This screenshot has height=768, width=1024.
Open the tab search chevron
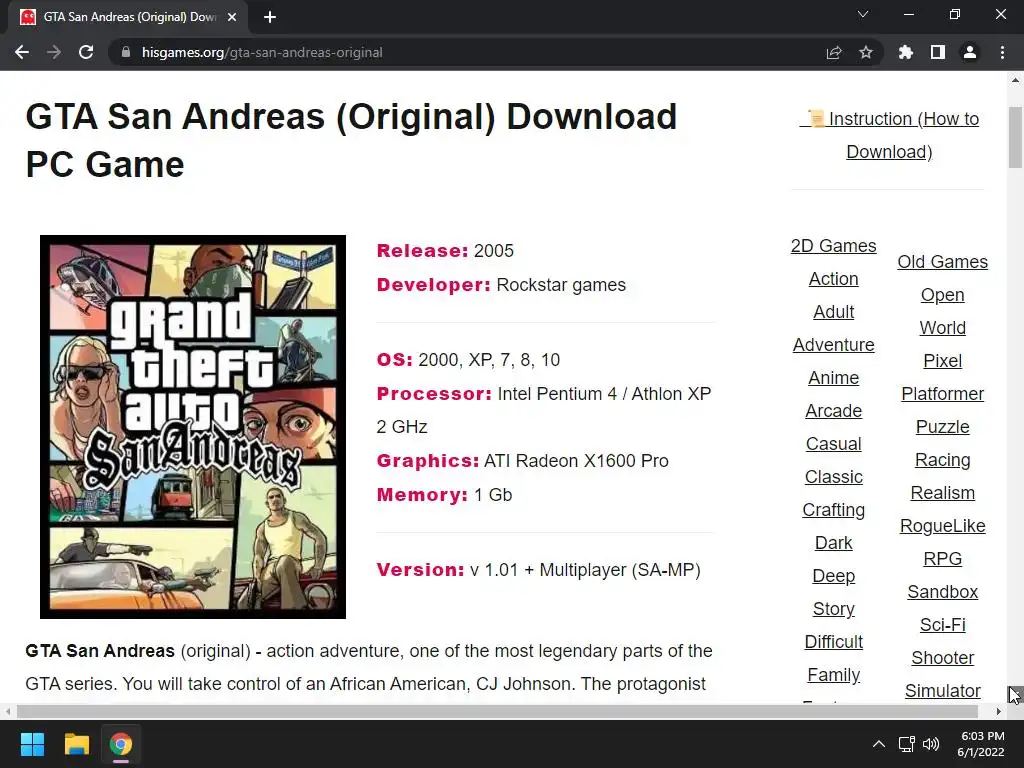click(x=863, y=14)
